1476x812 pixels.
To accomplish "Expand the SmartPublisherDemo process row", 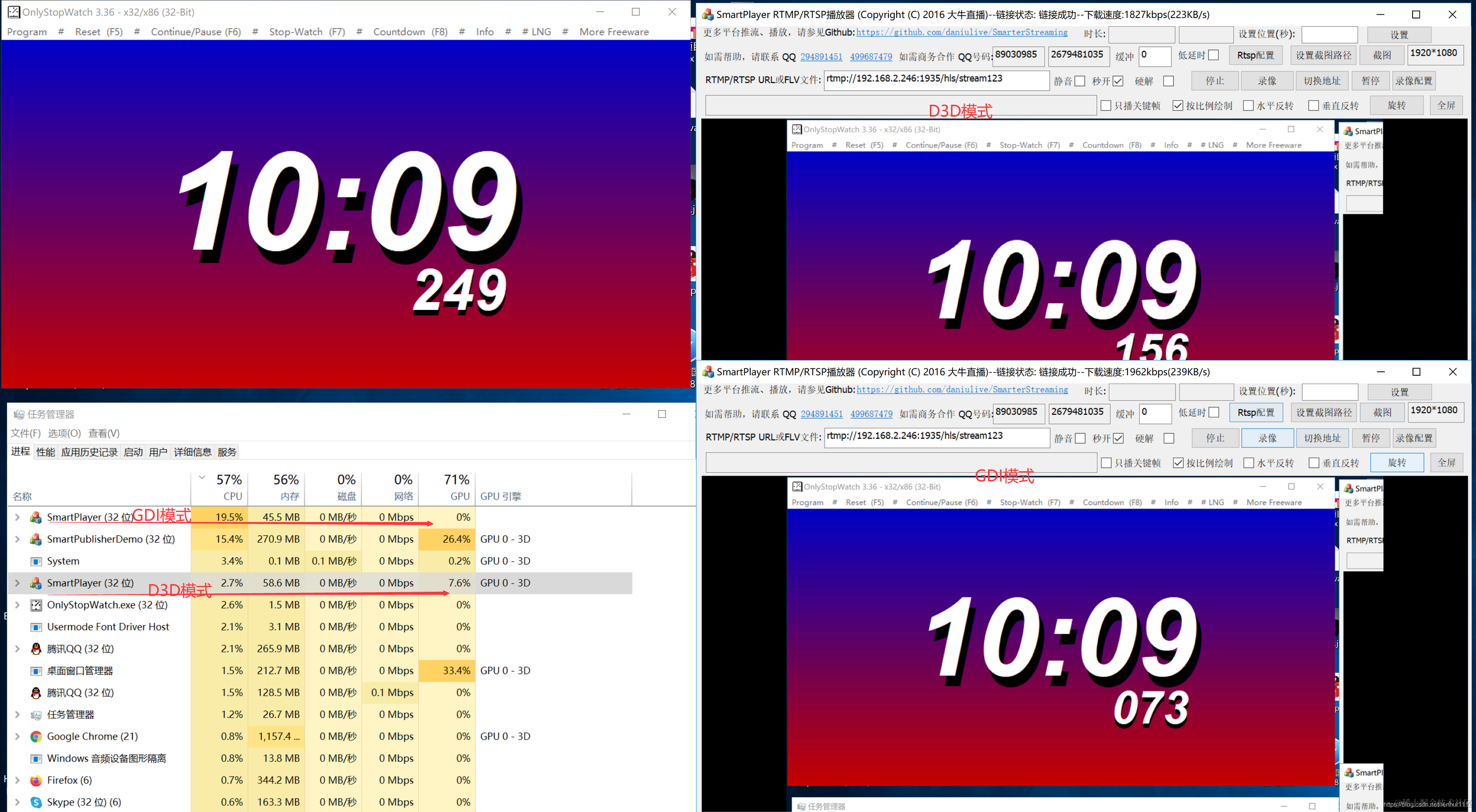I will click(x=17, y=539).
